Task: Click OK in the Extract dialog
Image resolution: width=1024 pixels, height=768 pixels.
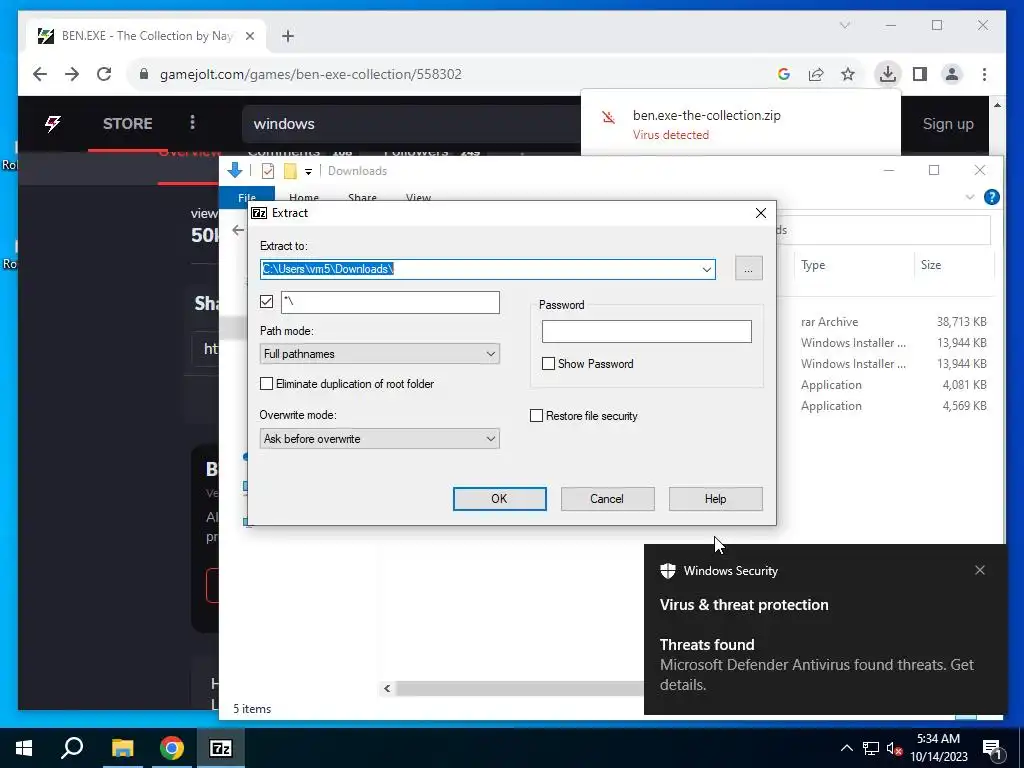Action: pos(500,499)
